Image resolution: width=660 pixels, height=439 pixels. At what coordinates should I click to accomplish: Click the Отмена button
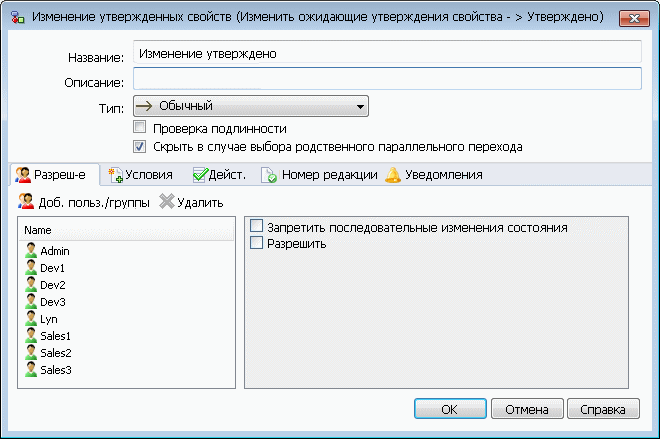tap(527, 409)
